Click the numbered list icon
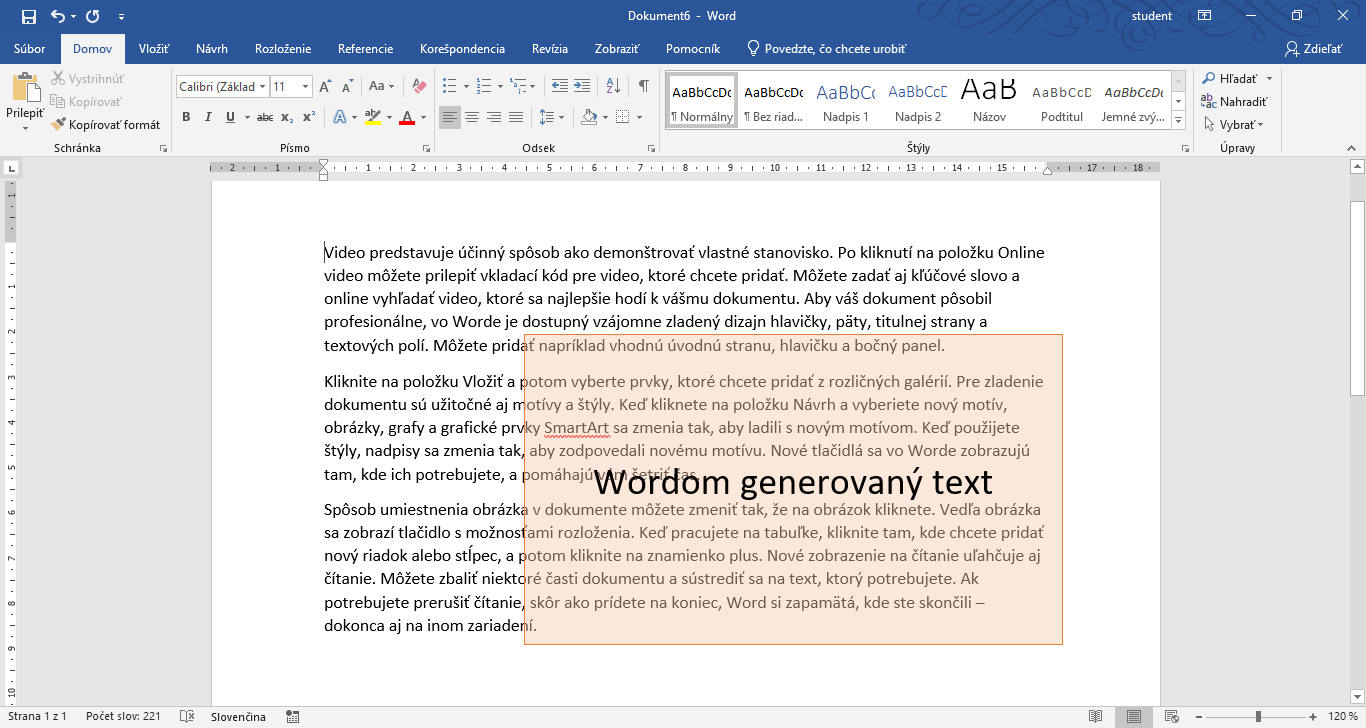Image resolution: width=1366 pixels, height=728 pixels. [x=483, y=87]
